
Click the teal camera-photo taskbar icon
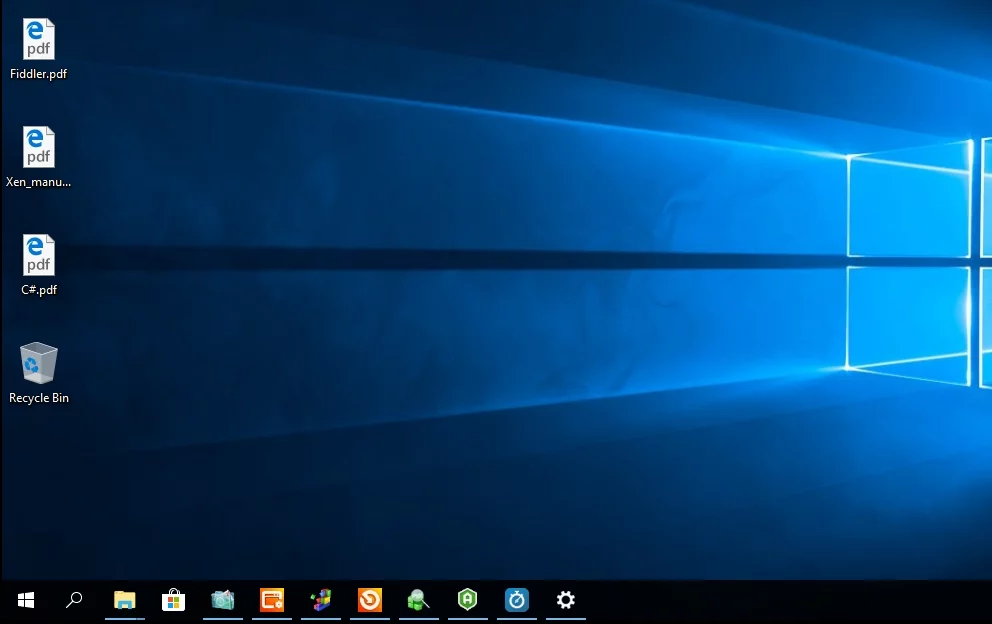tap(223, 600)
